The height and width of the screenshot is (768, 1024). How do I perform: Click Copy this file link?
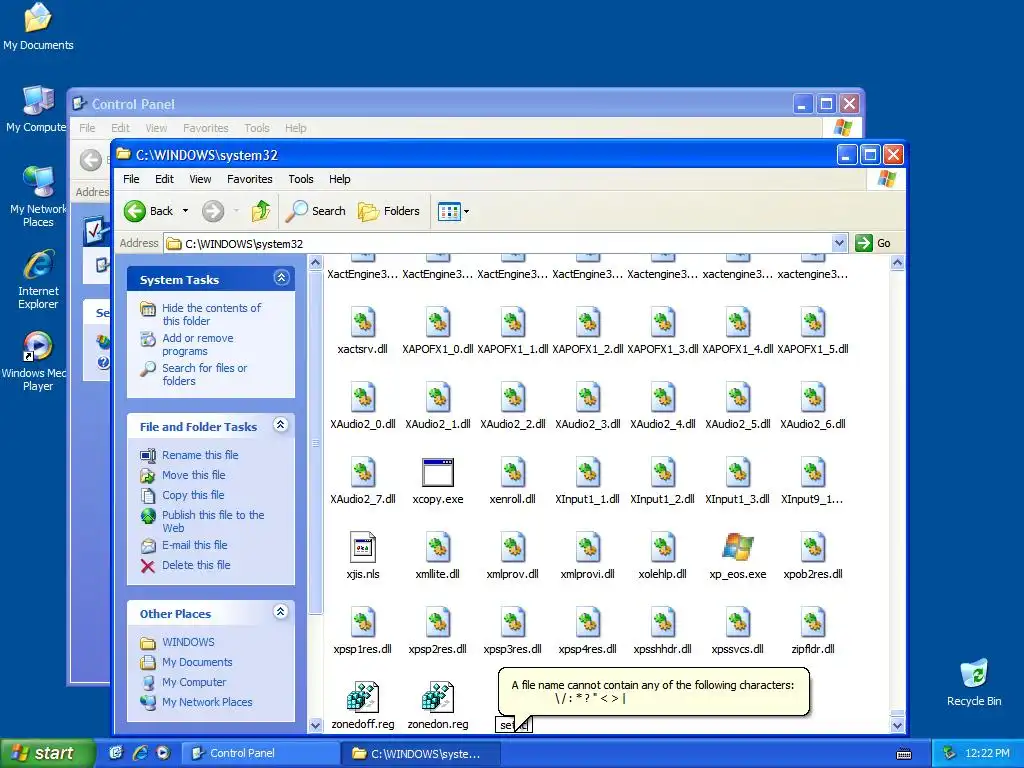[193, 494]
